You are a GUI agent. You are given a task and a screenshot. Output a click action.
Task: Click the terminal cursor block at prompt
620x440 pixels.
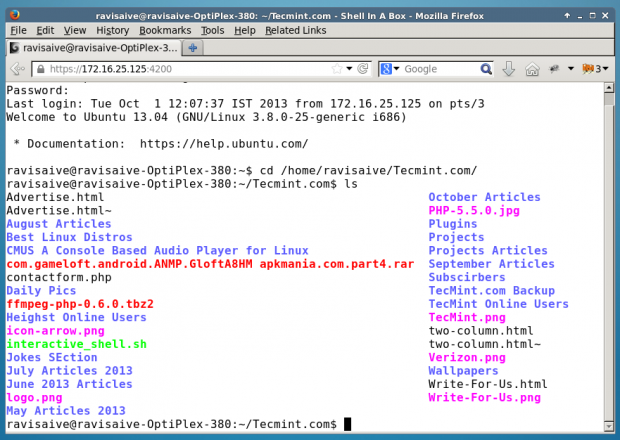tap(347, 424)
